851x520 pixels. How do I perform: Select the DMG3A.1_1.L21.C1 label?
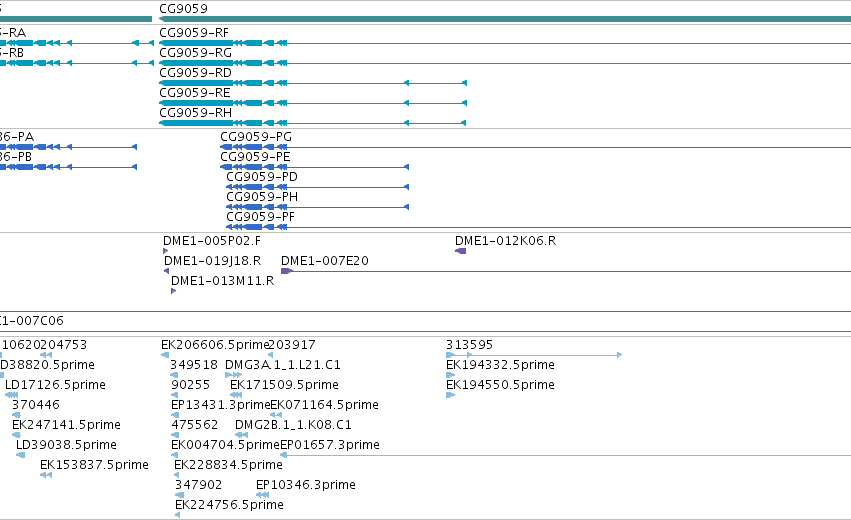pos(283,365)
